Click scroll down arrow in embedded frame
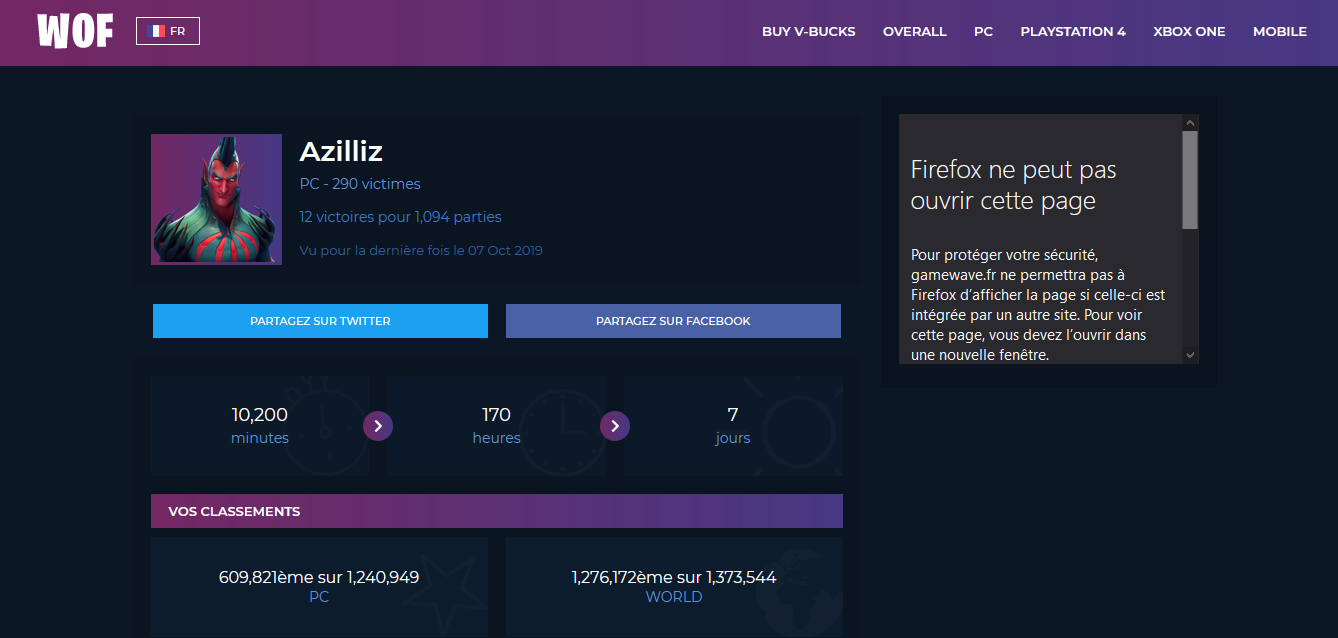The width and height of the screenshot is (1338, 638). pyautogui.click(x=1190, y=355)
